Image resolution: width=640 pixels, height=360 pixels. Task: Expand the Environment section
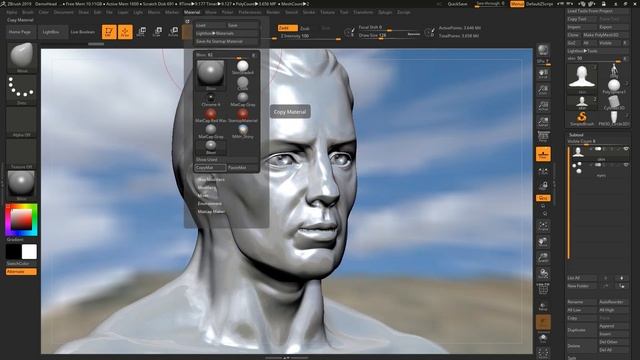[x=209, y=204]
